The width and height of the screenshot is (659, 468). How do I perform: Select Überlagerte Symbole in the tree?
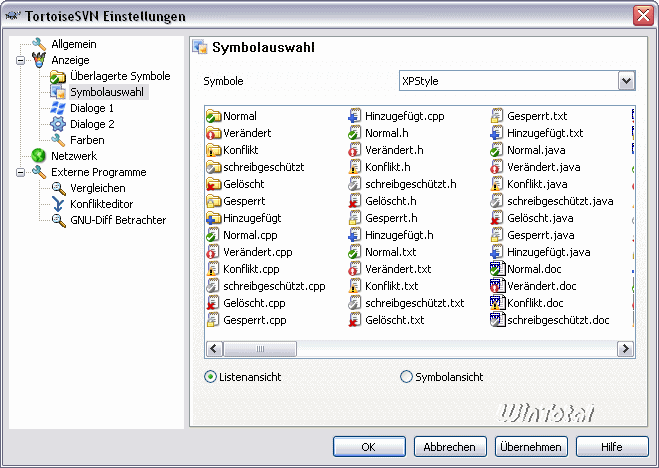tap(120, 76)
